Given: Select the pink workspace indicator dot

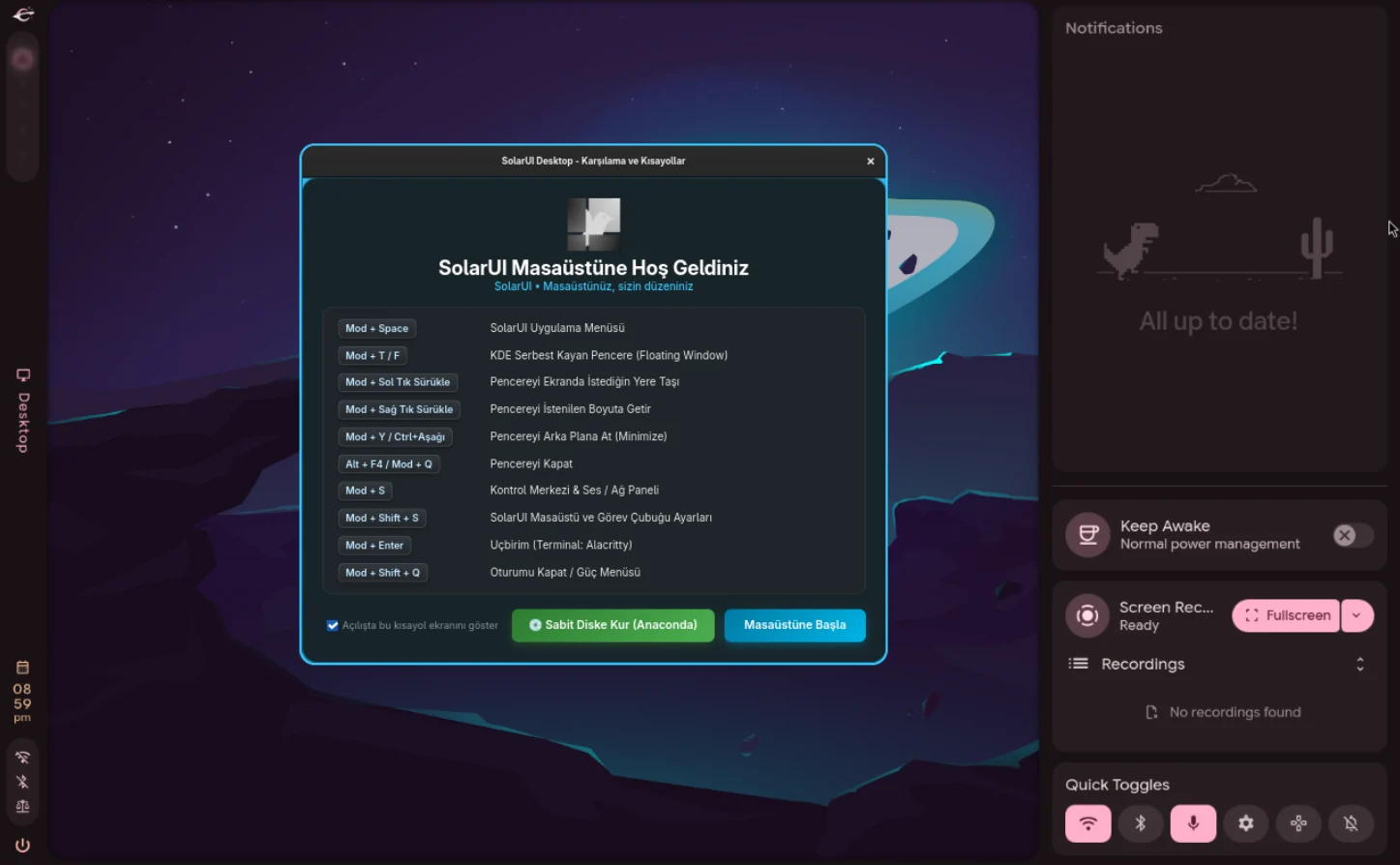Looking at the screenshot, I should 22,60.
